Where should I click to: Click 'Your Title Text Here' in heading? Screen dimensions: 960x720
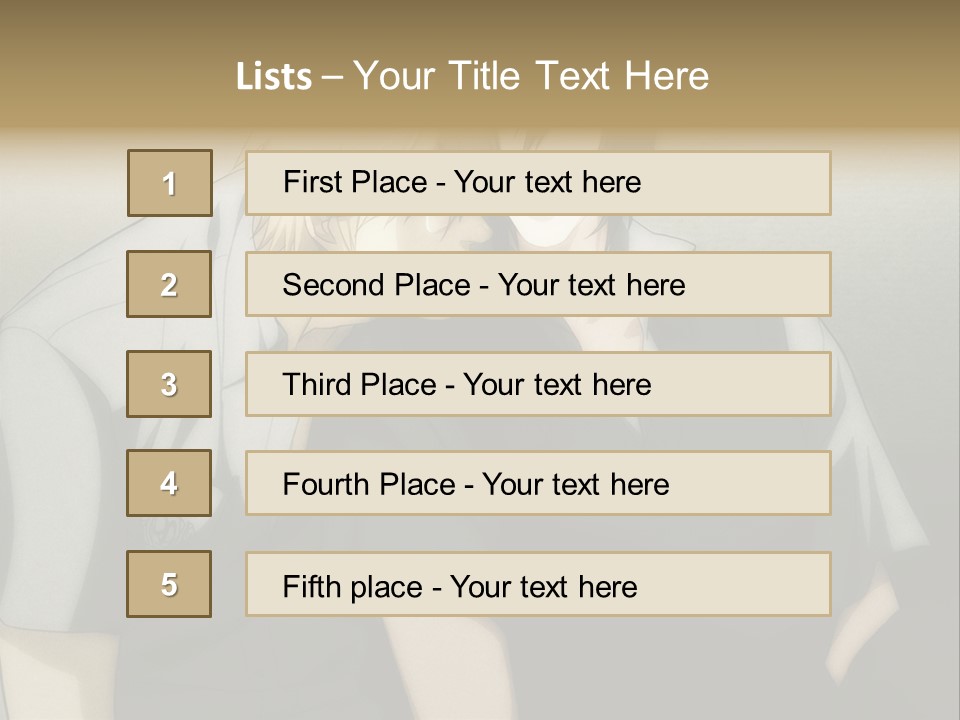(x=531, y=76)
